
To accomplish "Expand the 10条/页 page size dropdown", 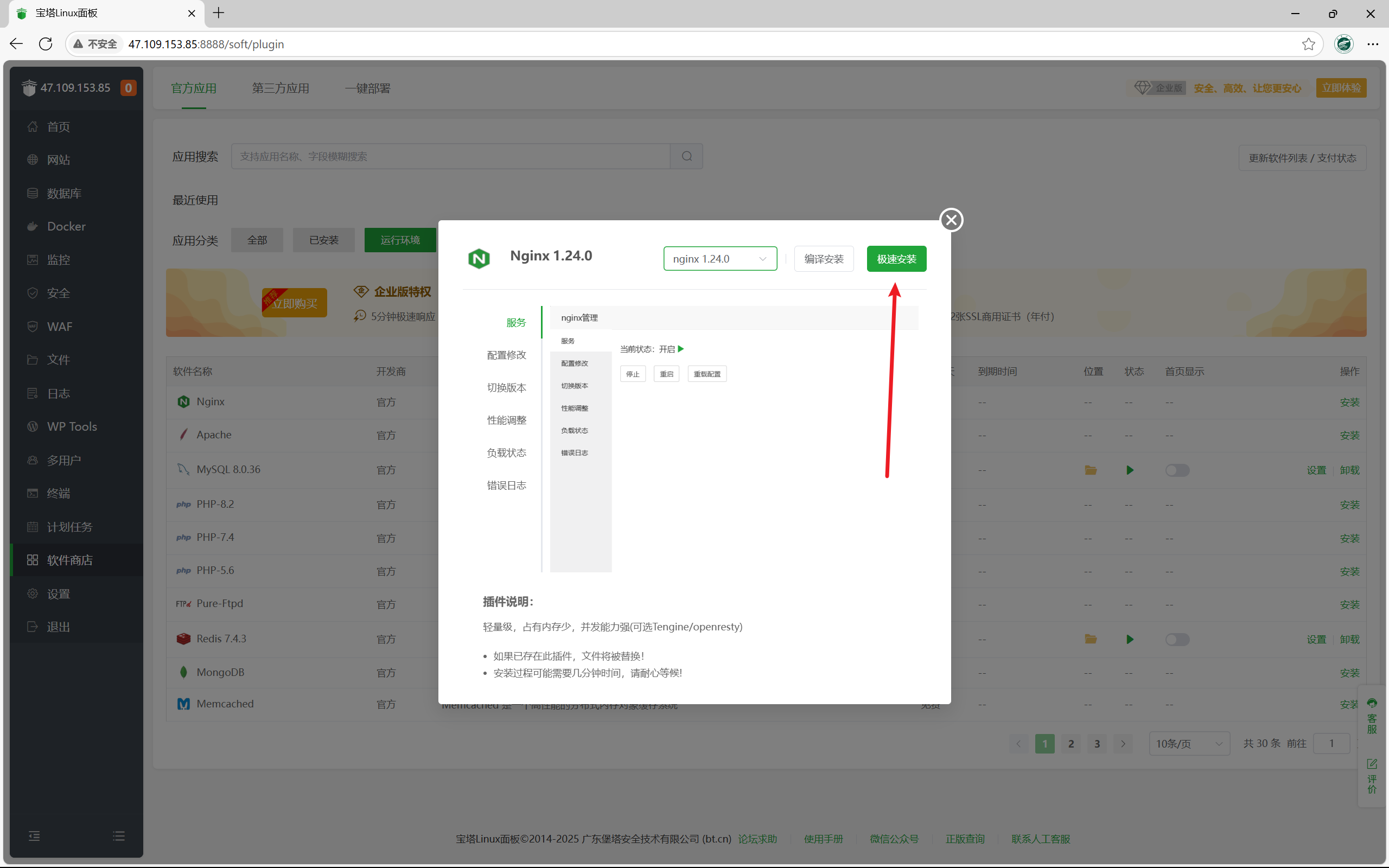I will (x=1189, y=743).
